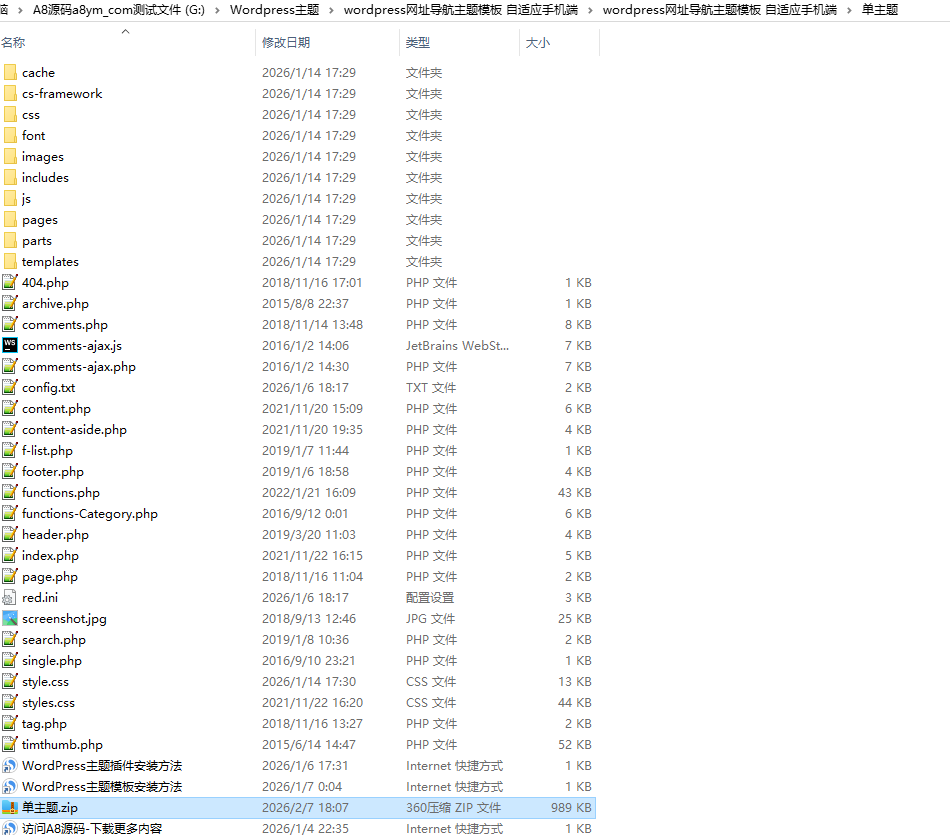Select the config.txt file icon

(x=10, y=387)
